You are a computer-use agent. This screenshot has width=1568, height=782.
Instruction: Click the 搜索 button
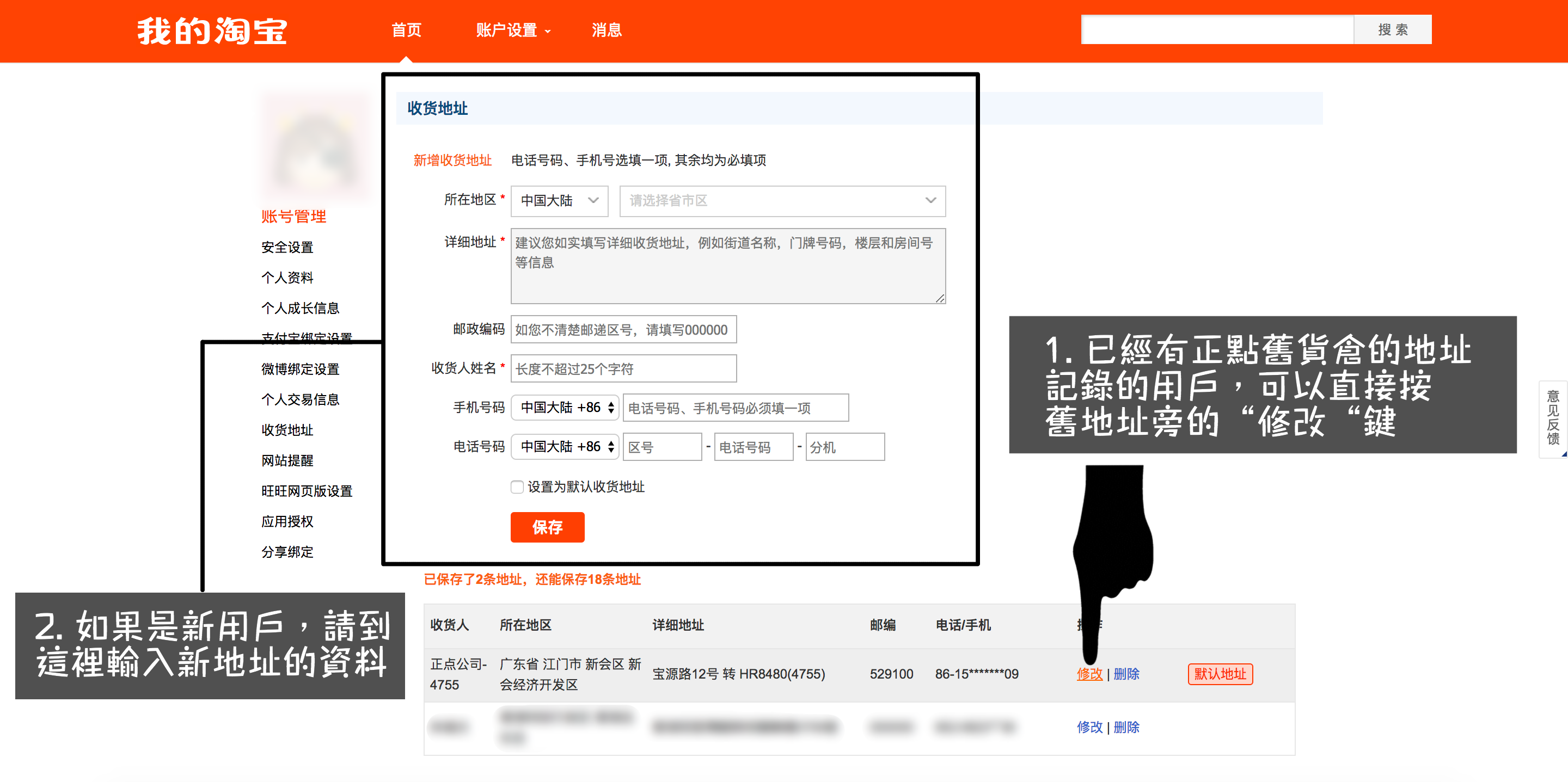tap(1393, 29)
